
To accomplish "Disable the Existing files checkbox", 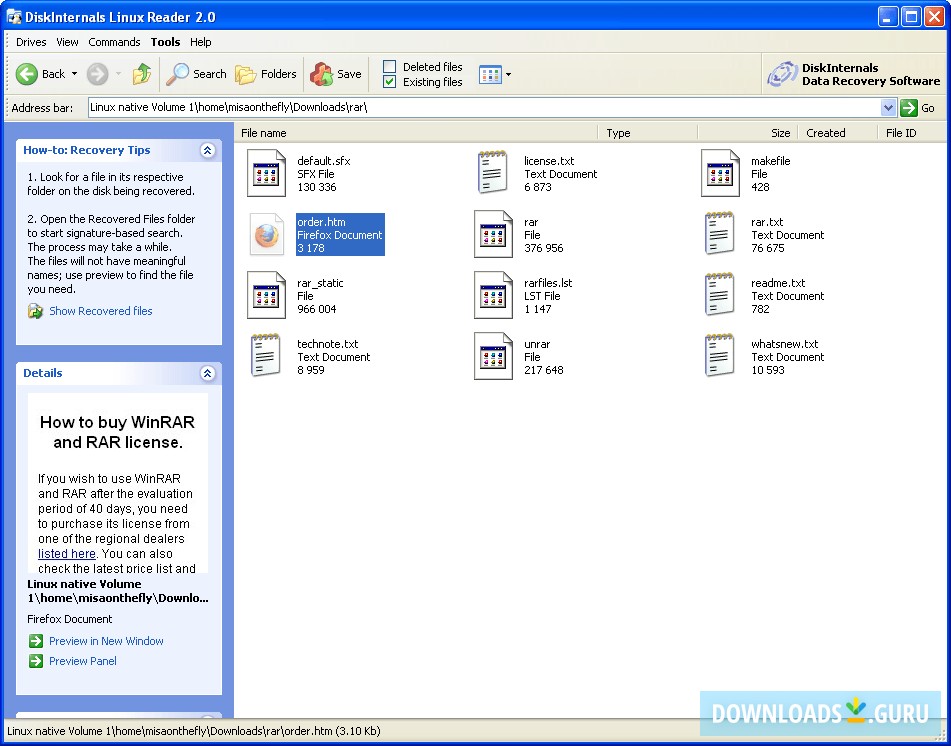I will [391, 82].
